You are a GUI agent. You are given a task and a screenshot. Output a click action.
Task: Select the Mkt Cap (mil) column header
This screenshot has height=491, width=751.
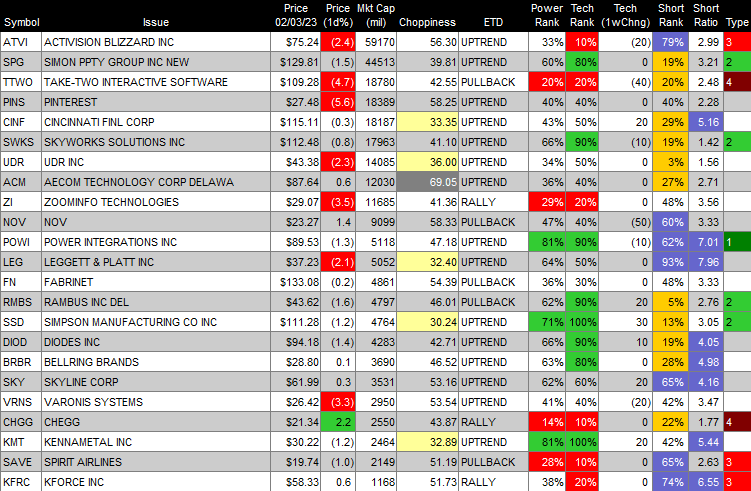click(x=376, y=15)
